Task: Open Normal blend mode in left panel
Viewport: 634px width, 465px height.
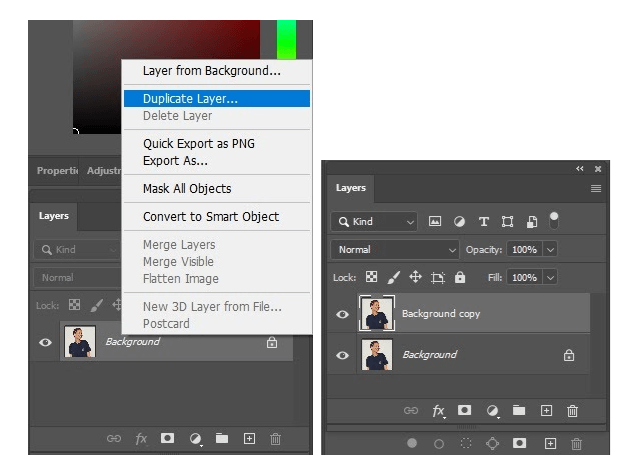Action: pos(78,278)
